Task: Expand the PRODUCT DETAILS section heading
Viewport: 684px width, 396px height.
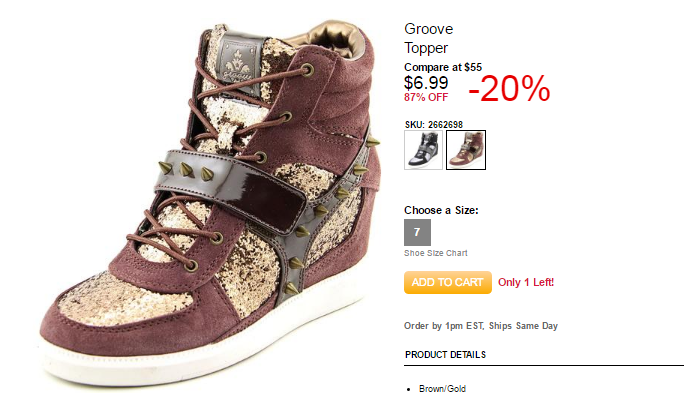Action: (x=445, y=355)
